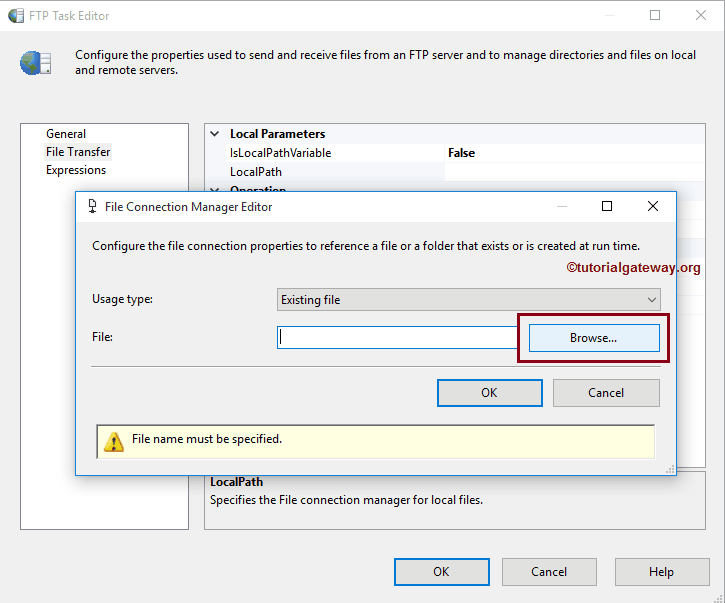The width and height of the screenshot is (725, 603).
Task: Click Cancel at bottom of FTP Task Editor
Action: coord(549,572)
